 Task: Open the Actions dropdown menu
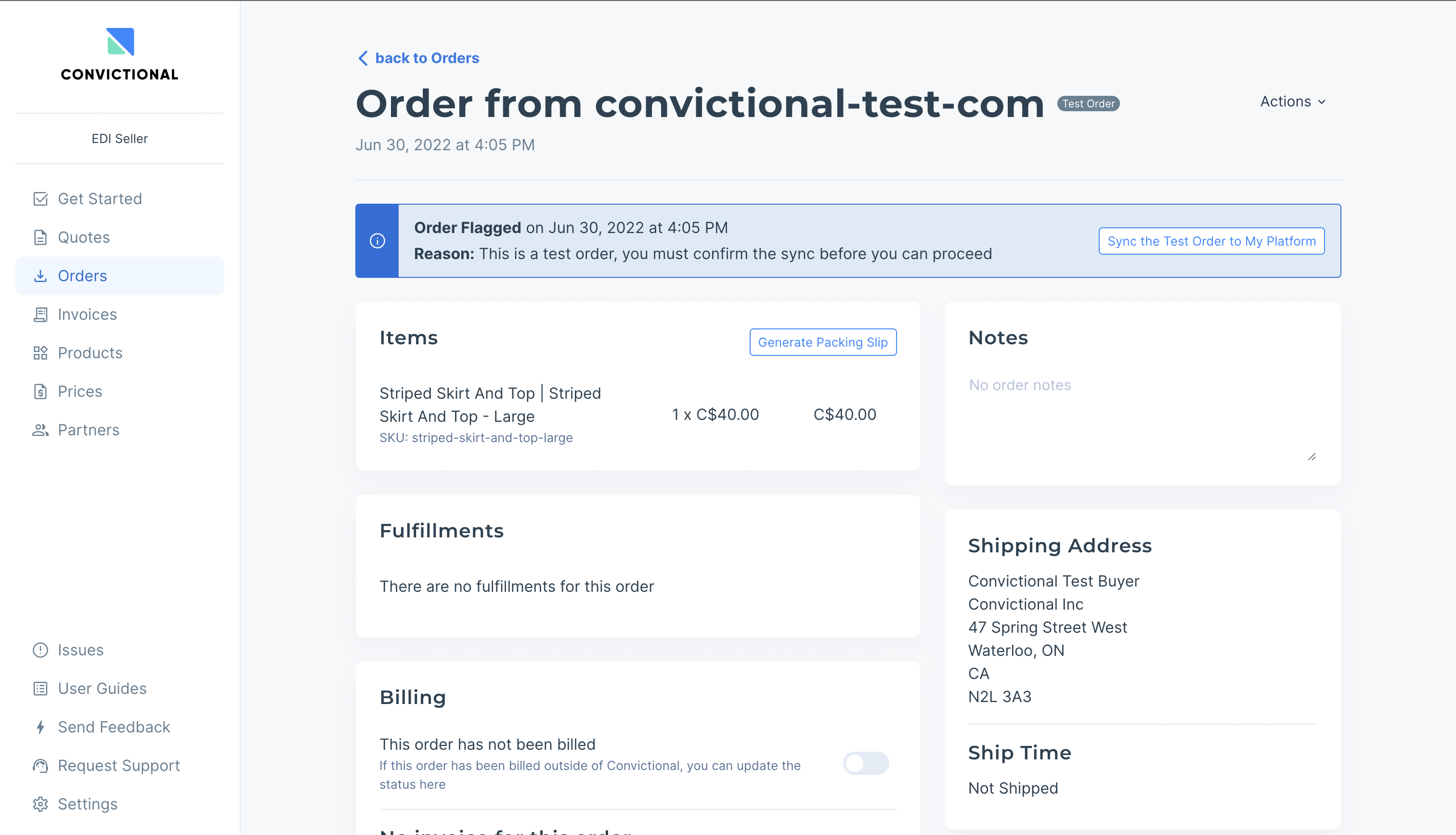pyautogui.click(x=1293, y=102)
